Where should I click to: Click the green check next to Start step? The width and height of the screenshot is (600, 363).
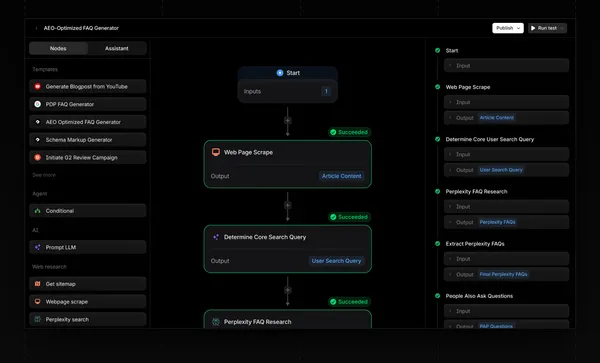(x=437, y=50)
